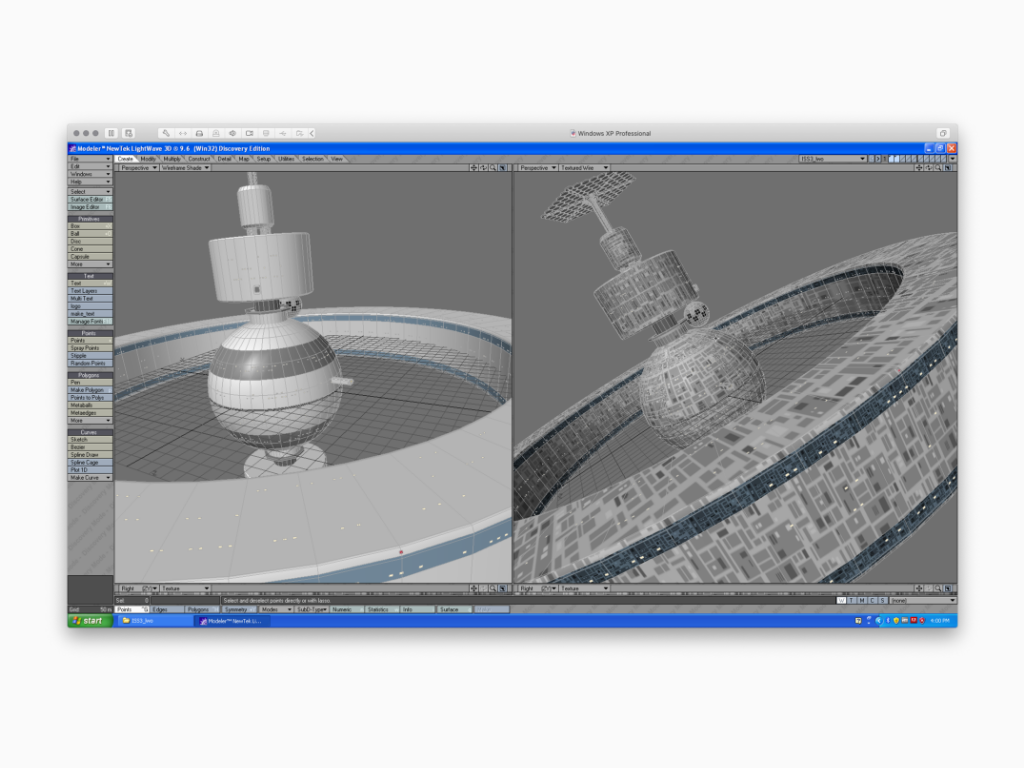This screenshot has width=1024, height=768.
Task: Open the Numeric panel
Action: click(346, 609)
